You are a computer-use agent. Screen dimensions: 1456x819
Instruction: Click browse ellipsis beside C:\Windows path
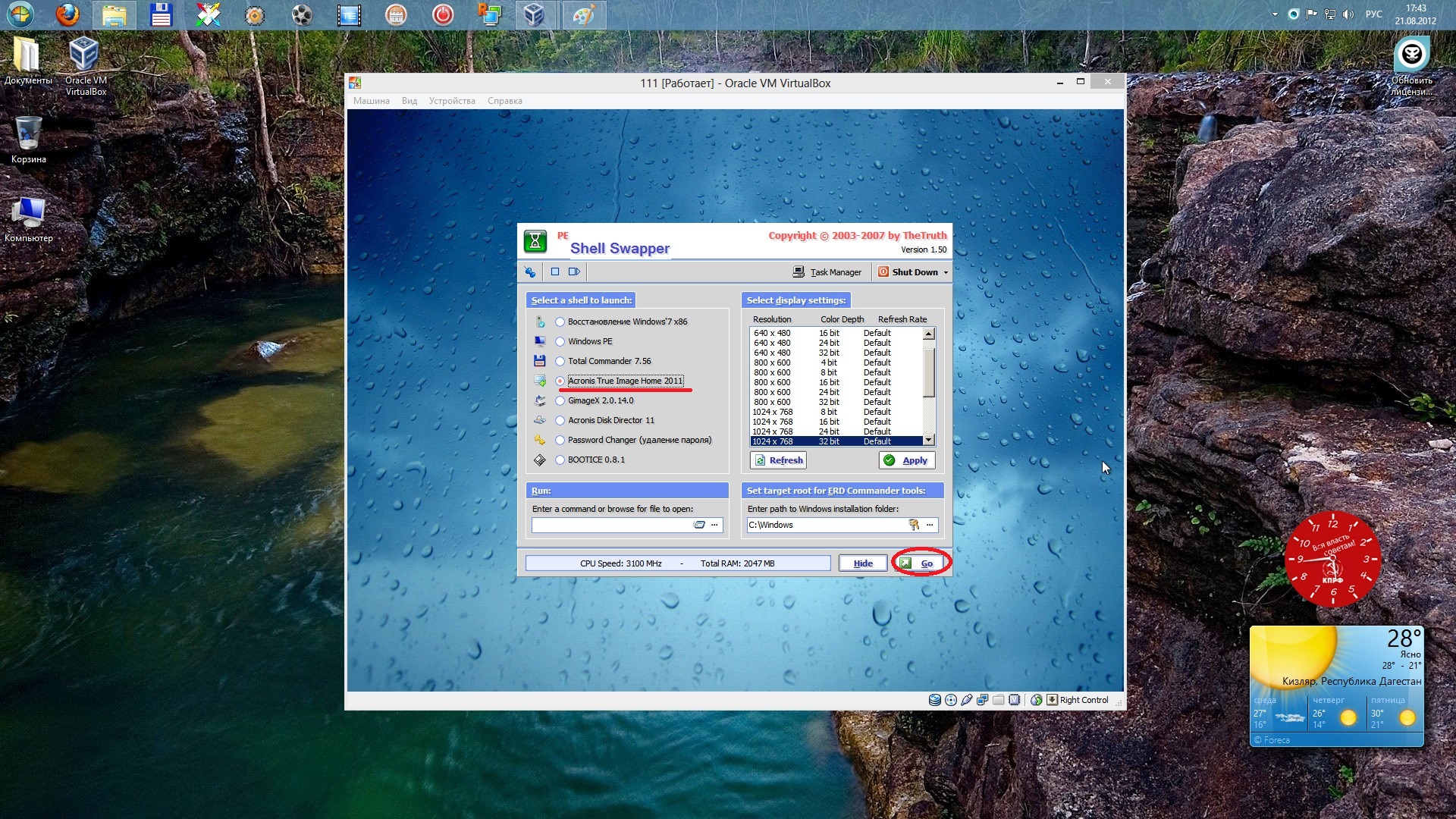930,525
